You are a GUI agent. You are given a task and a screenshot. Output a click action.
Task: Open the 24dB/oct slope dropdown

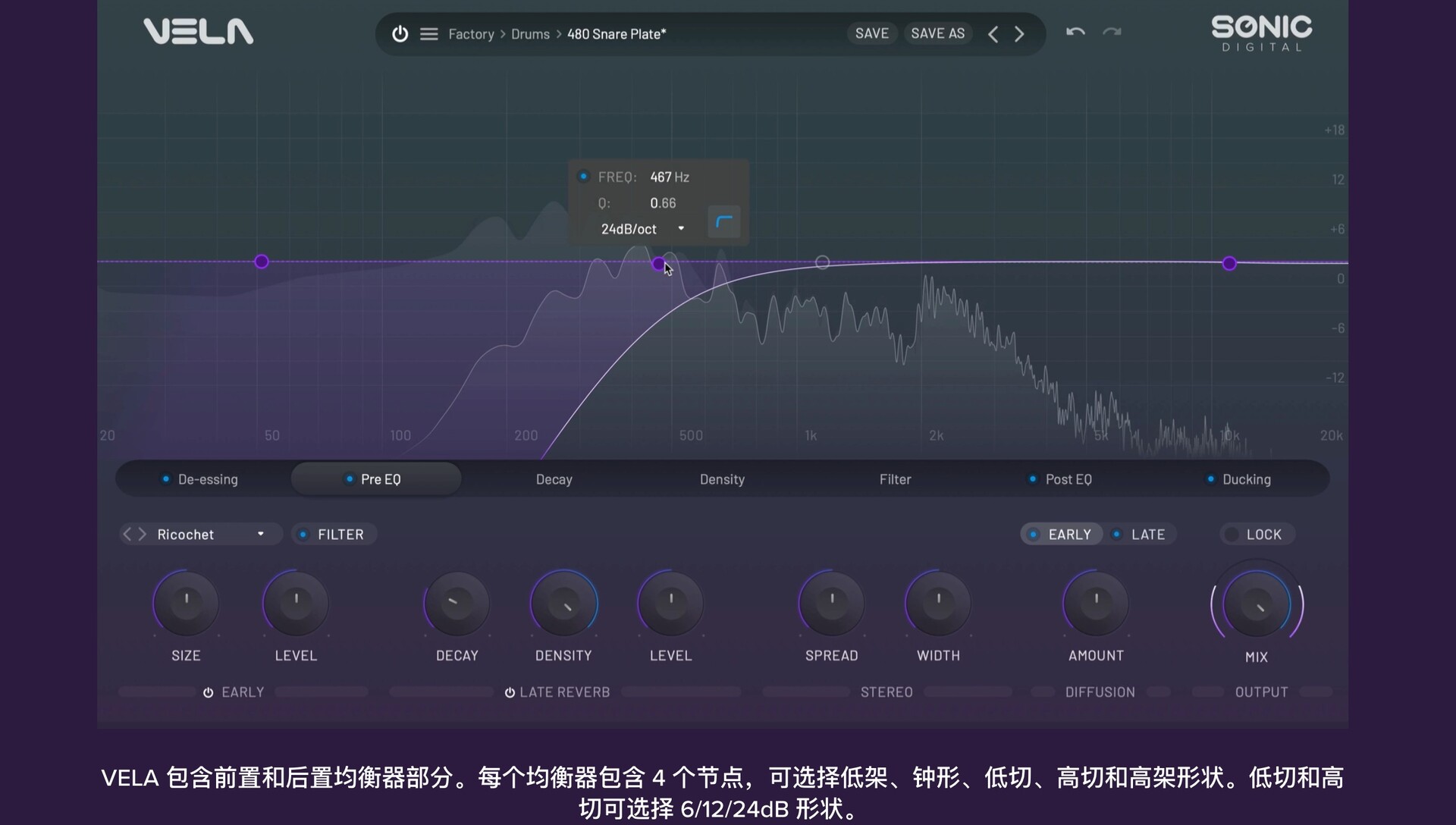coord(643,229)
